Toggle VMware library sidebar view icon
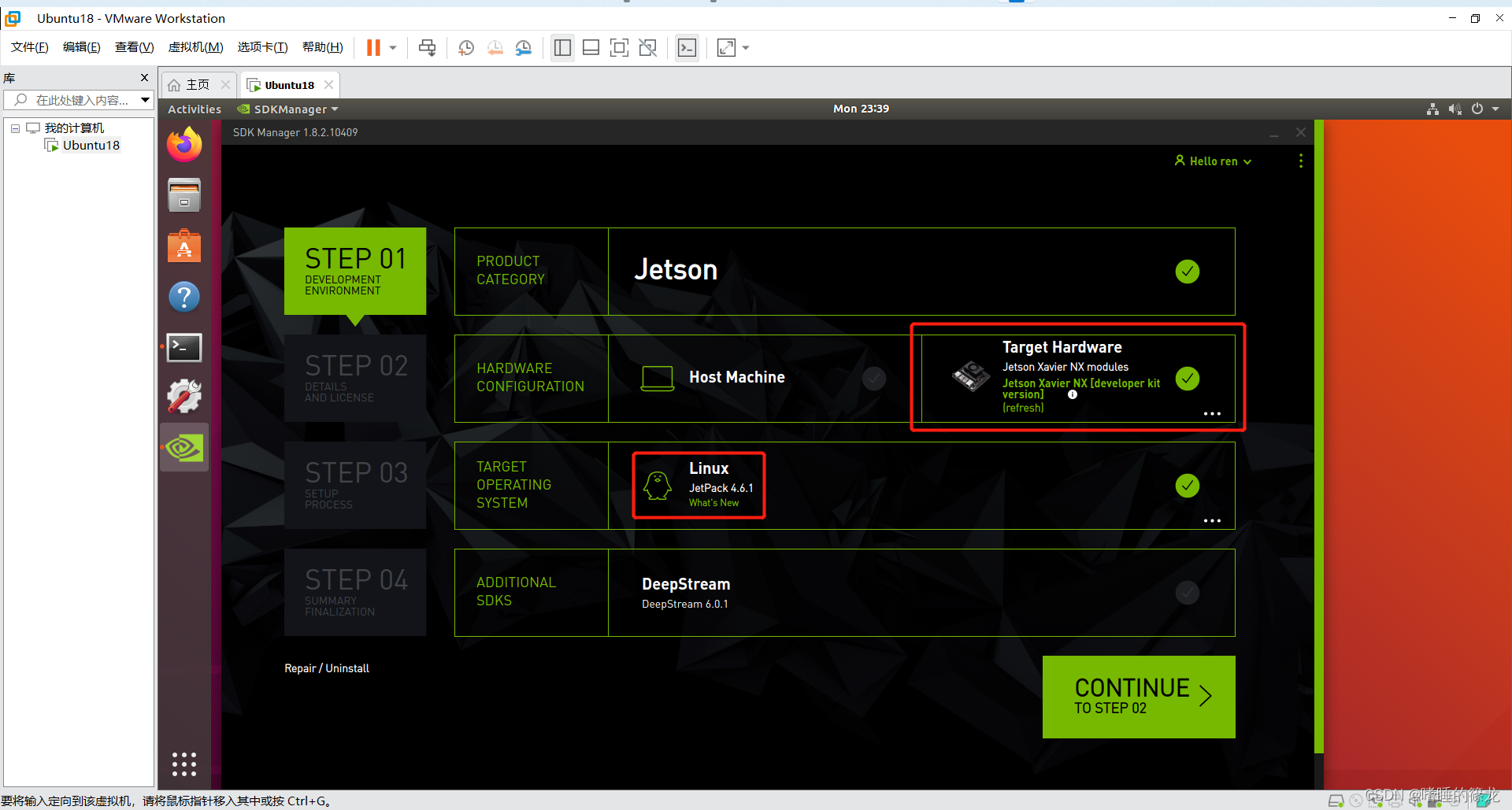The height and width of the screenshot is (810, 1512). pyautogui.click(x=562, y=48)
